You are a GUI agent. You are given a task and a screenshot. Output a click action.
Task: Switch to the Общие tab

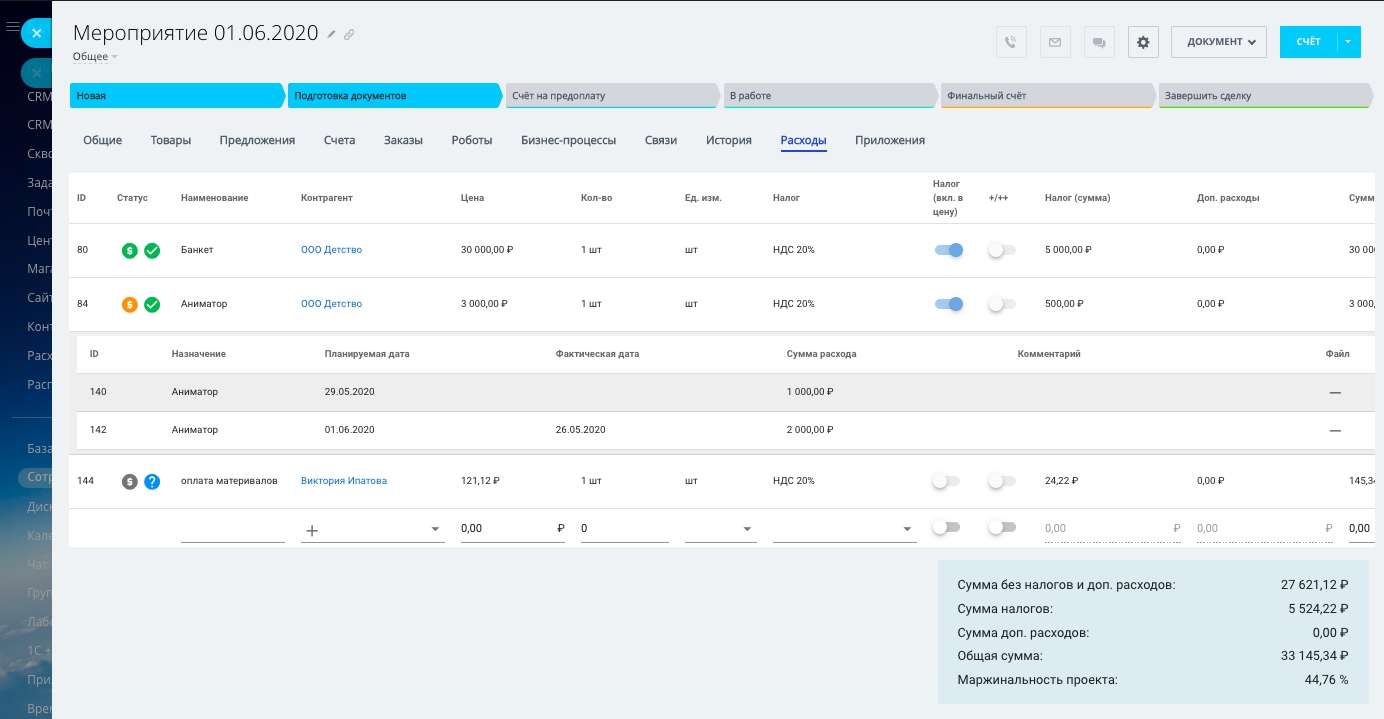(x=103, y=140)
